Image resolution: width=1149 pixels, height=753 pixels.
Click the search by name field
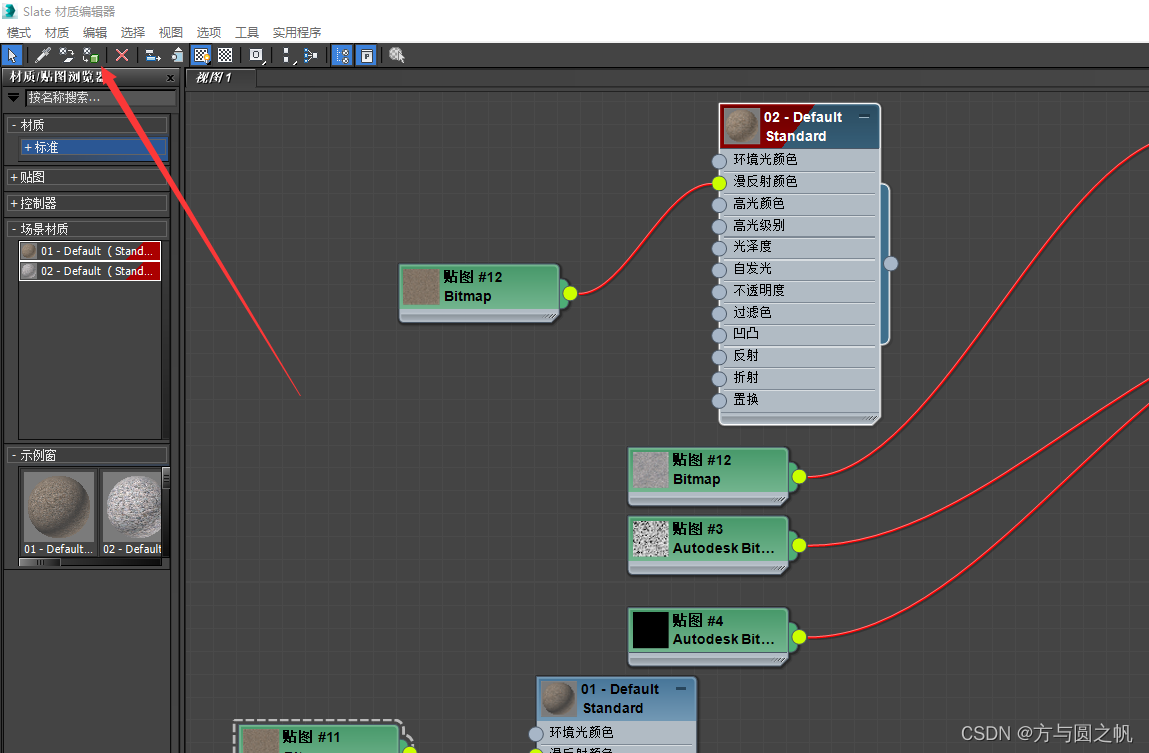pos(100,98)
